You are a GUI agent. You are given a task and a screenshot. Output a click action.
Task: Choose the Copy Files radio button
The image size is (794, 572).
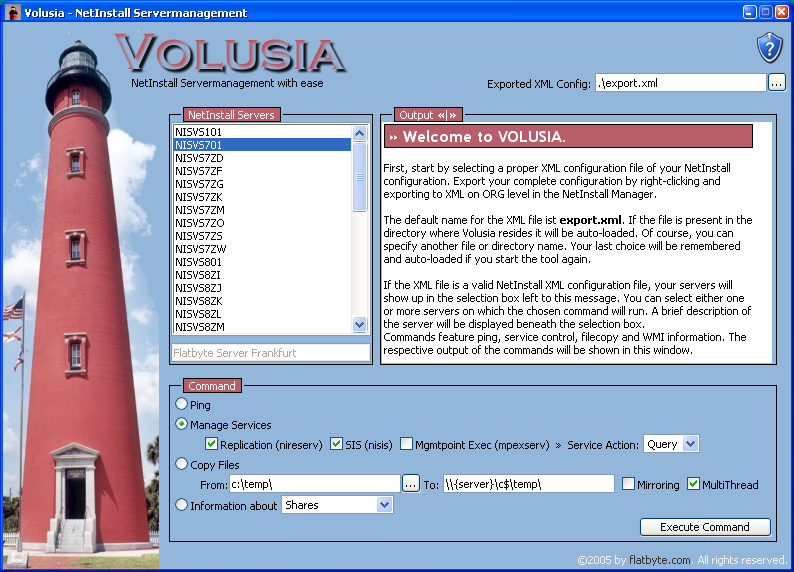pyautogui.click(x=181, y=464)
